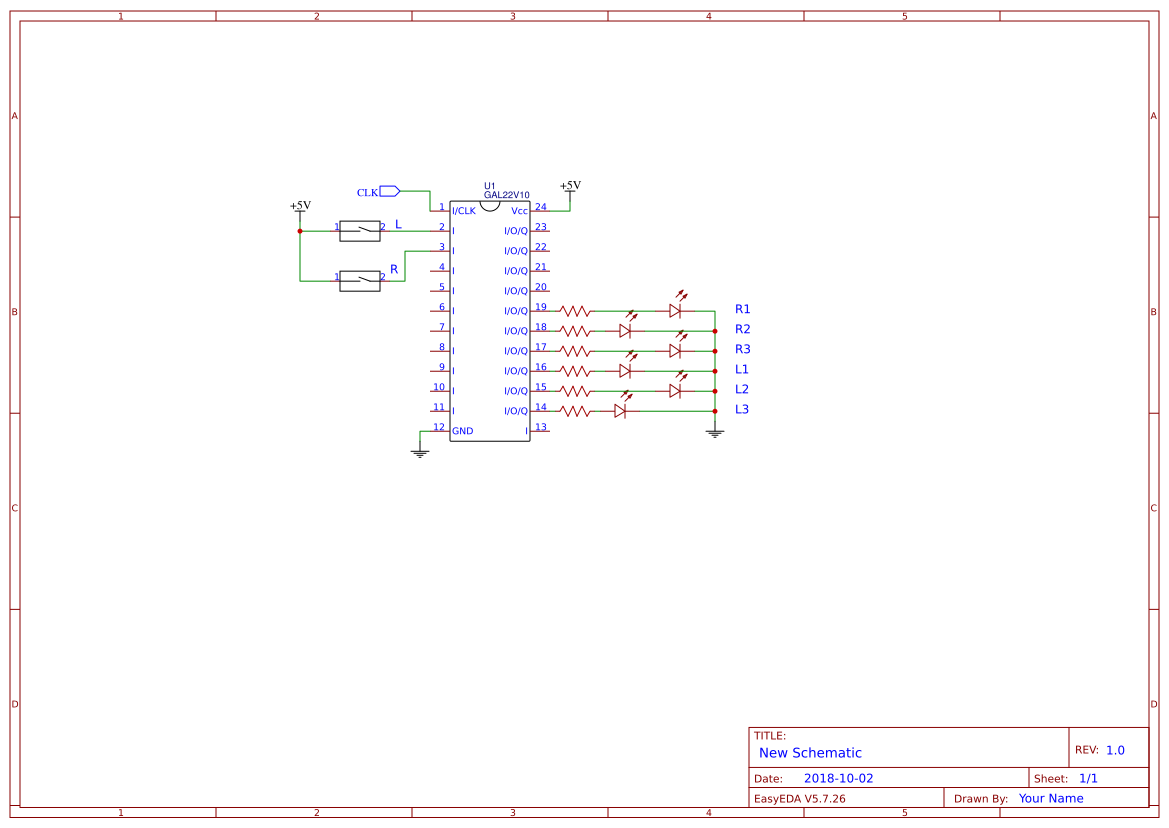Select the ground symbol under pin 12

420,452
